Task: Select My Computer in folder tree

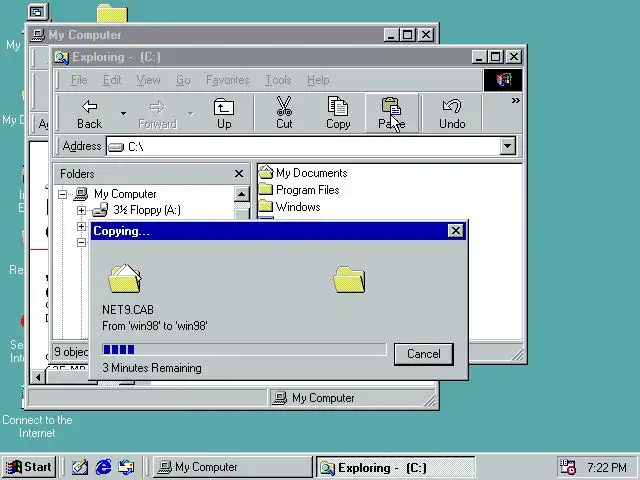Action: coord(125,194)
